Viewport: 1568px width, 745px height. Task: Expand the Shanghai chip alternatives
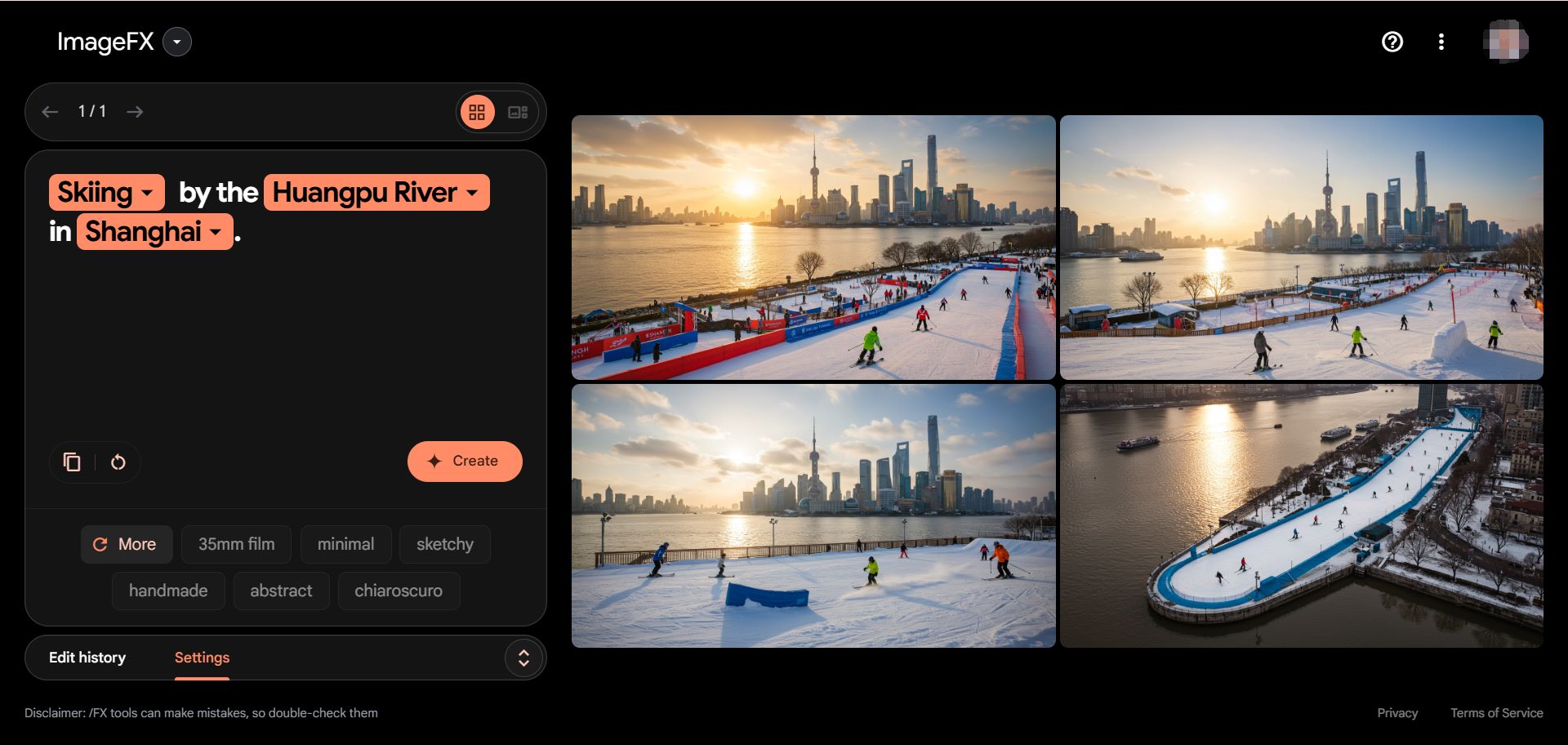click(155, 232)
